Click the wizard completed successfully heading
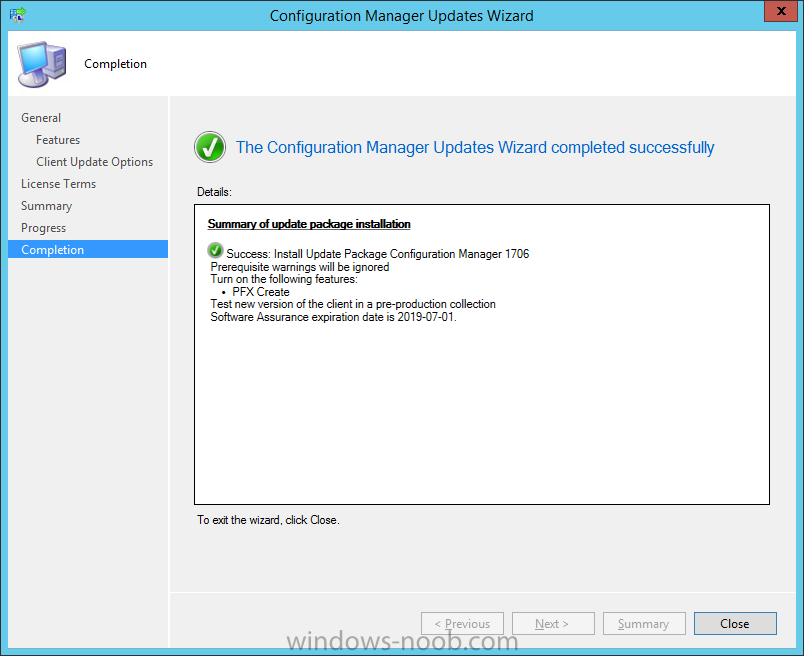 coord(475,148)
